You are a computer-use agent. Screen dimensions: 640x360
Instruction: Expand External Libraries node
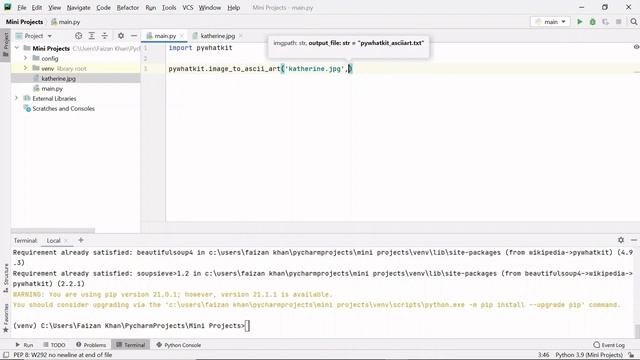click(x=16, y=98)
